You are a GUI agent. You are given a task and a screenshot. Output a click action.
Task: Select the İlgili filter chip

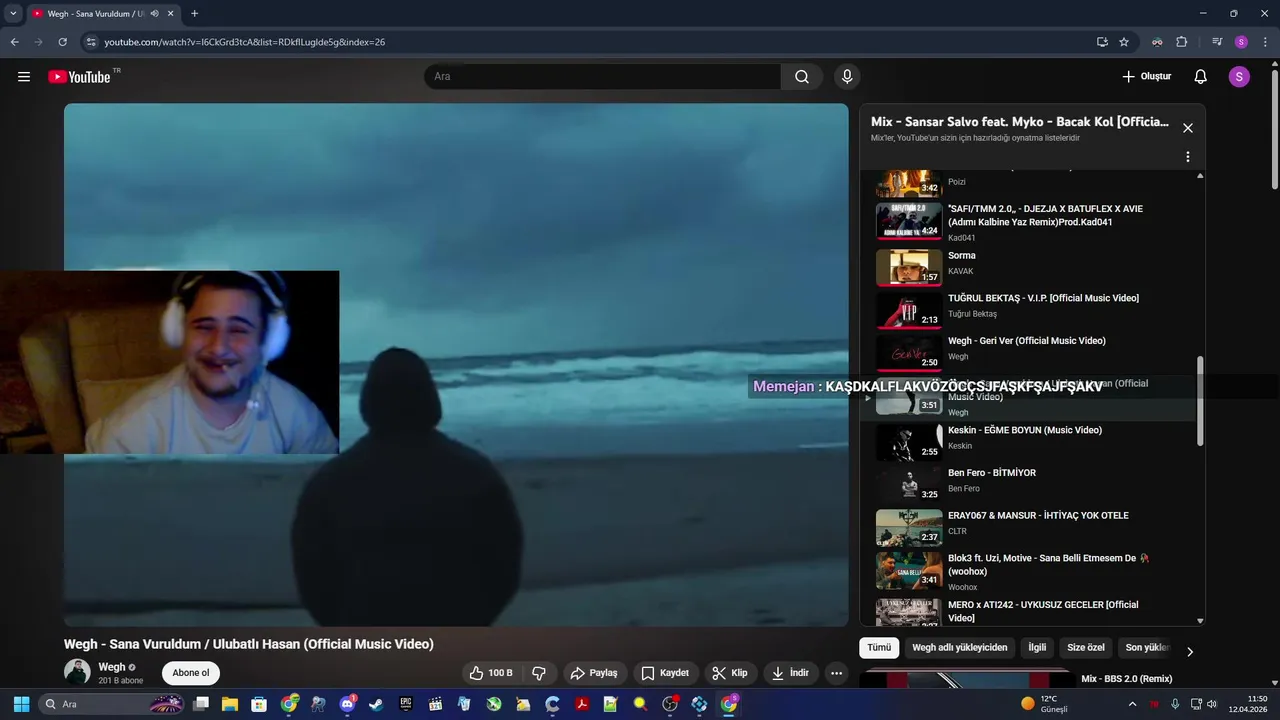coord(1037,648)
